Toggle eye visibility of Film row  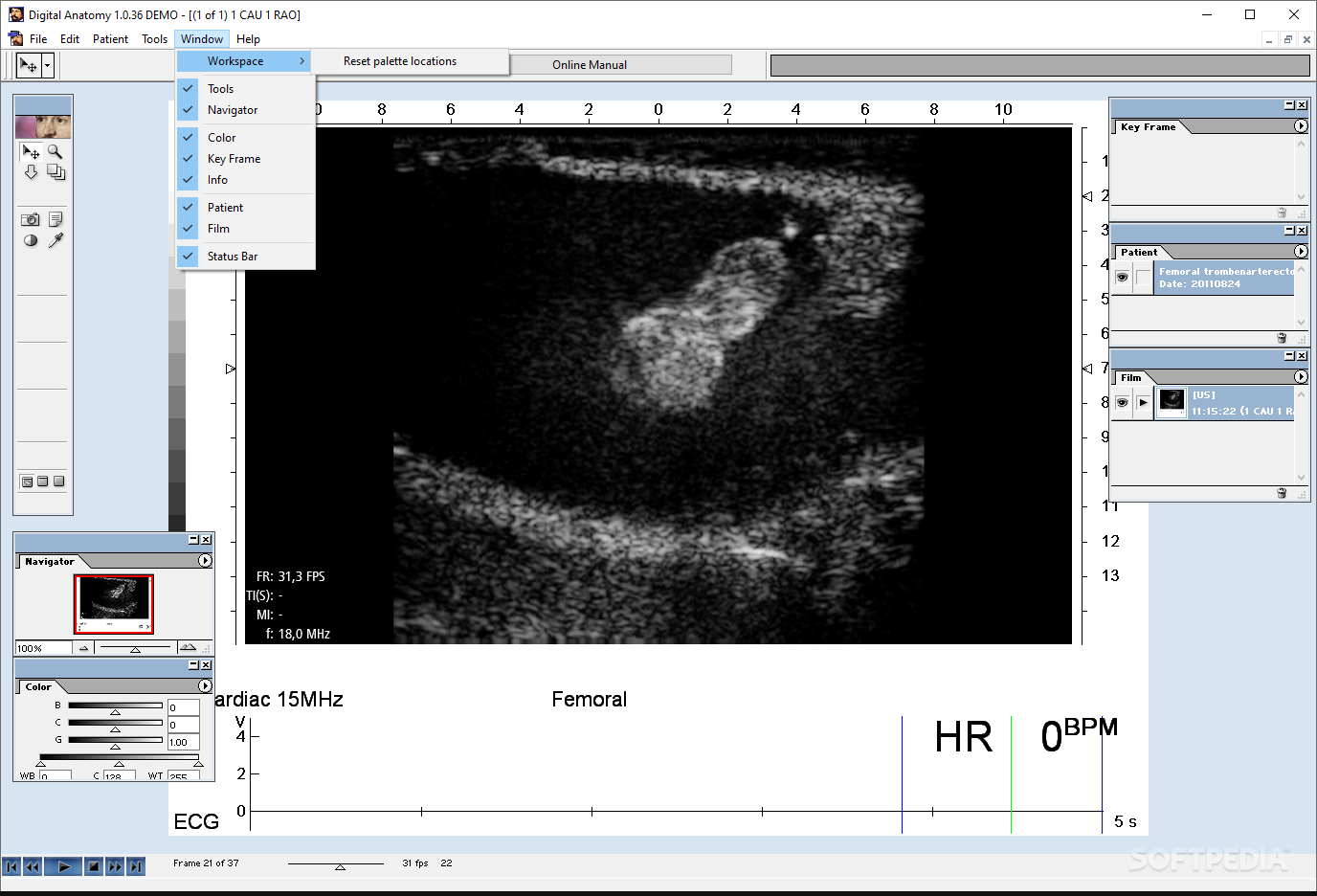point(1122,402)
